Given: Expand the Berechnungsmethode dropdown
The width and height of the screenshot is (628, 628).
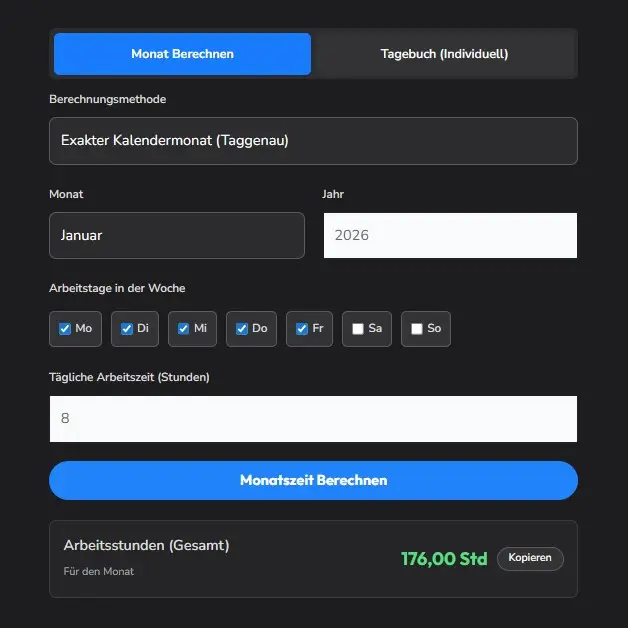Looking at the screenshot, I should tap(313, 141).
